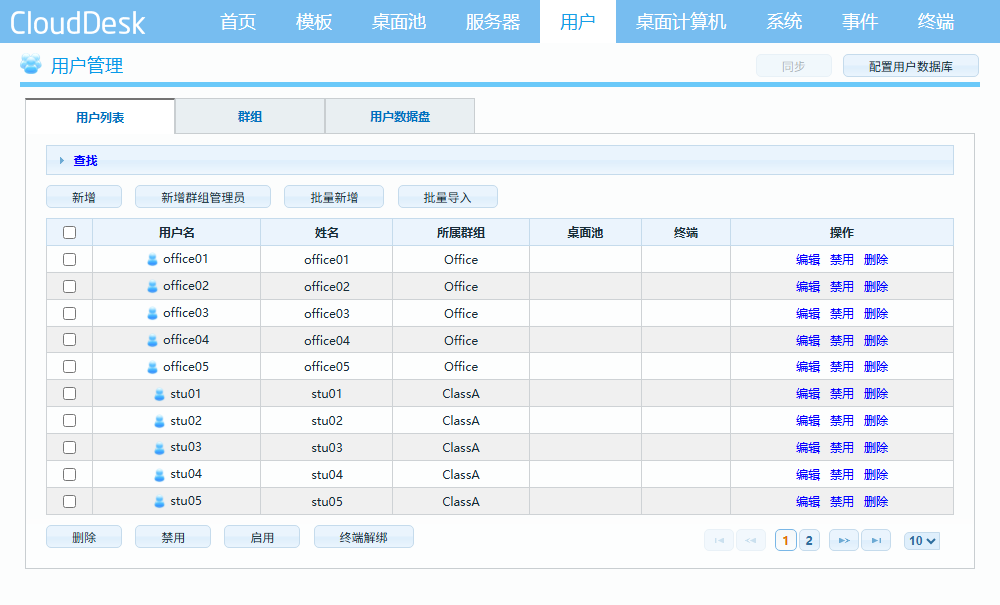
Task: Open the 系统 nav menu
Action: tap(784, 22)
